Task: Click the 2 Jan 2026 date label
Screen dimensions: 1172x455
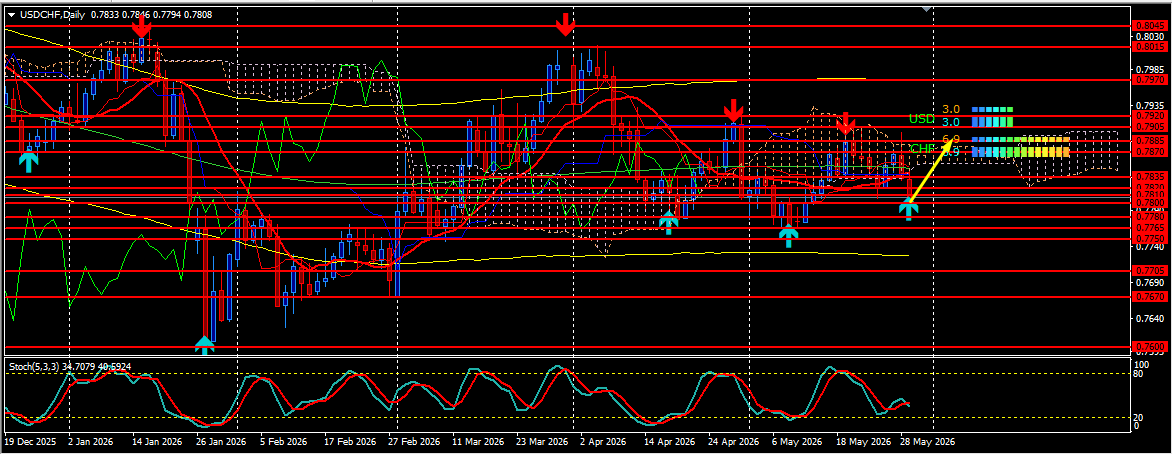Action: click(90, 442)
